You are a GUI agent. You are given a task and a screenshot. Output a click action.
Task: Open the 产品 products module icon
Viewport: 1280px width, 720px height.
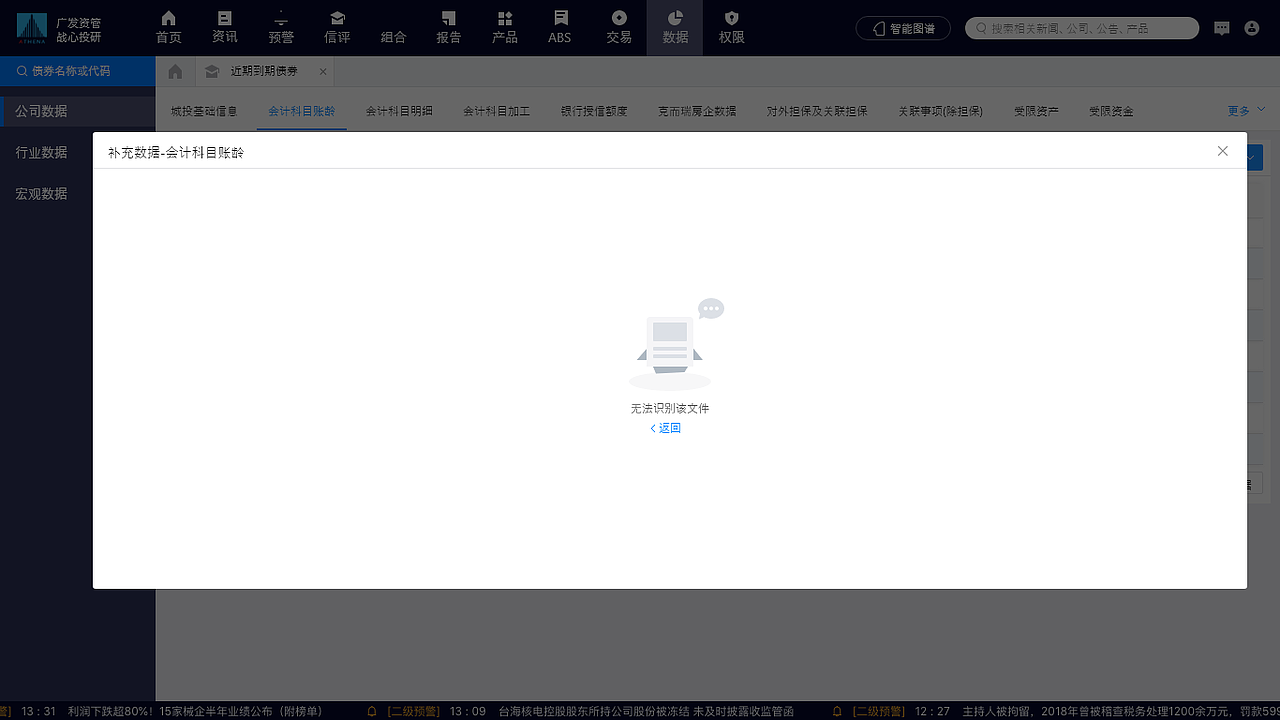point(504,27)
